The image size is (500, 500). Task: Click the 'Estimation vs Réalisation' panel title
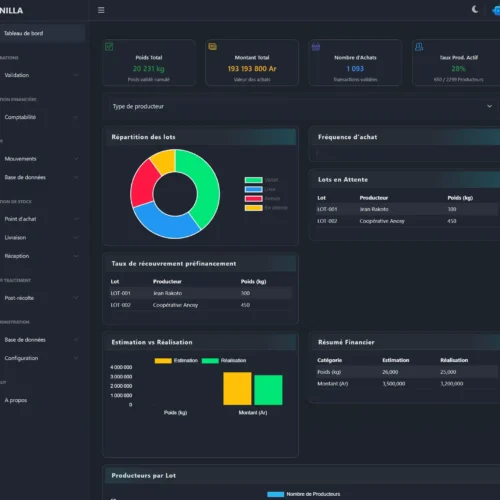(x=152, y=342)
